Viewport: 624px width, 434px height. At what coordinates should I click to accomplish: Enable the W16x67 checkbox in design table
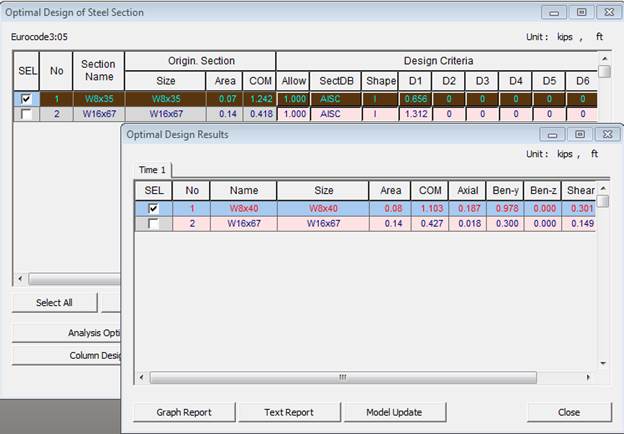click(x=26, y=114)
